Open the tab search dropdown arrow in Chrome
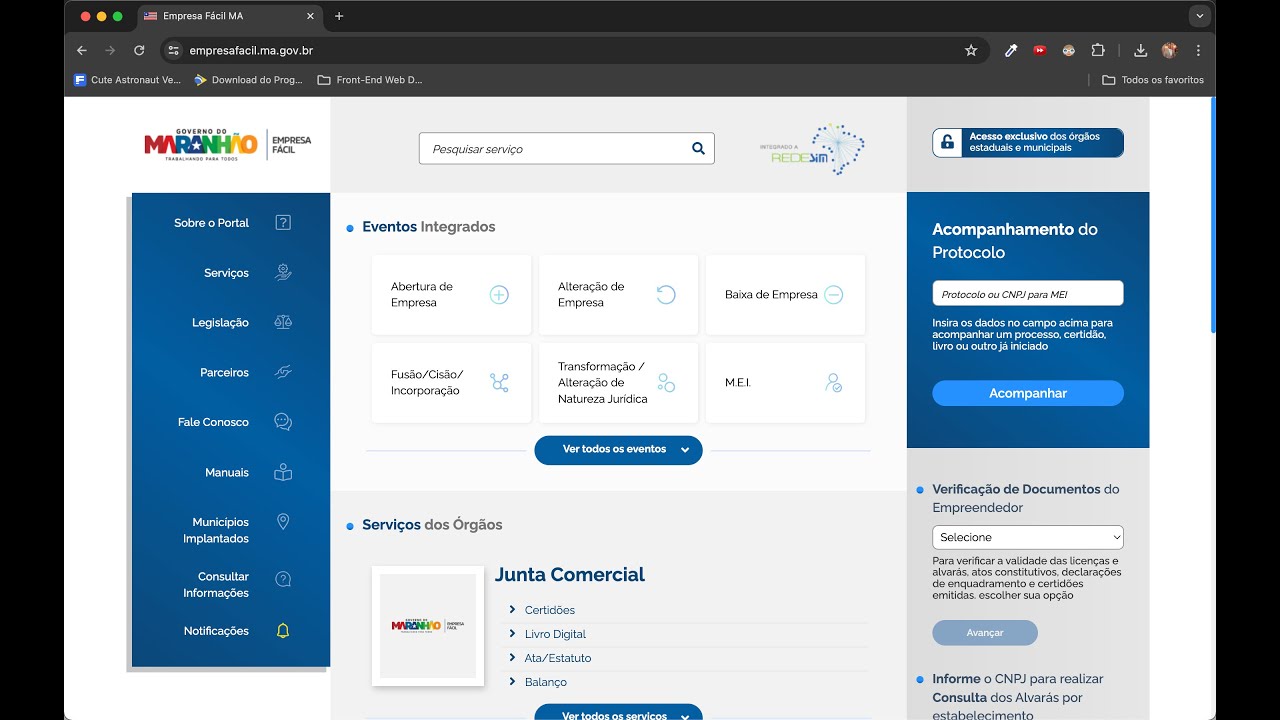 [x=1200, y=16]
